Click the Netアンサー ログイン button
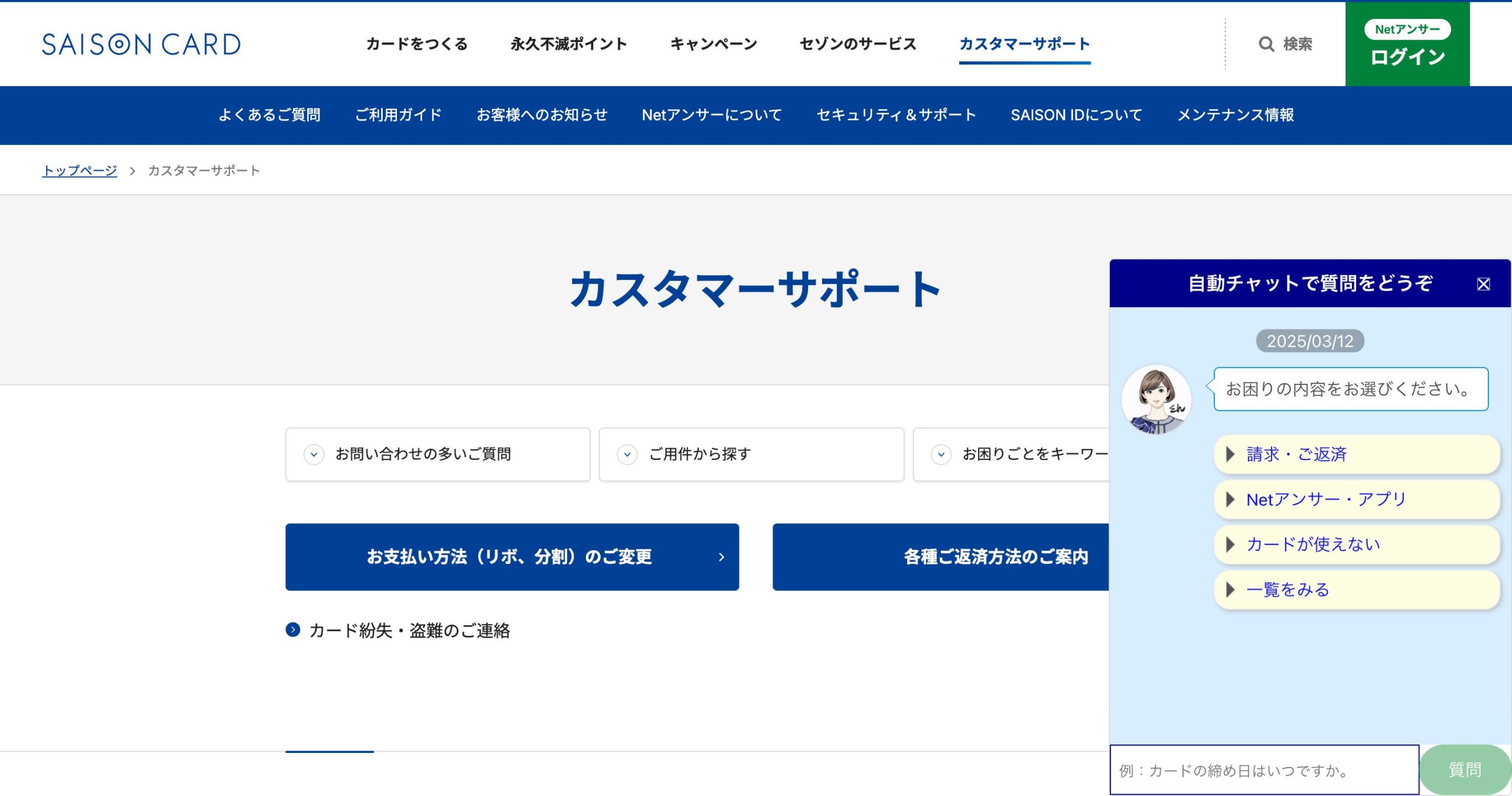 [x=1407, y=44]
